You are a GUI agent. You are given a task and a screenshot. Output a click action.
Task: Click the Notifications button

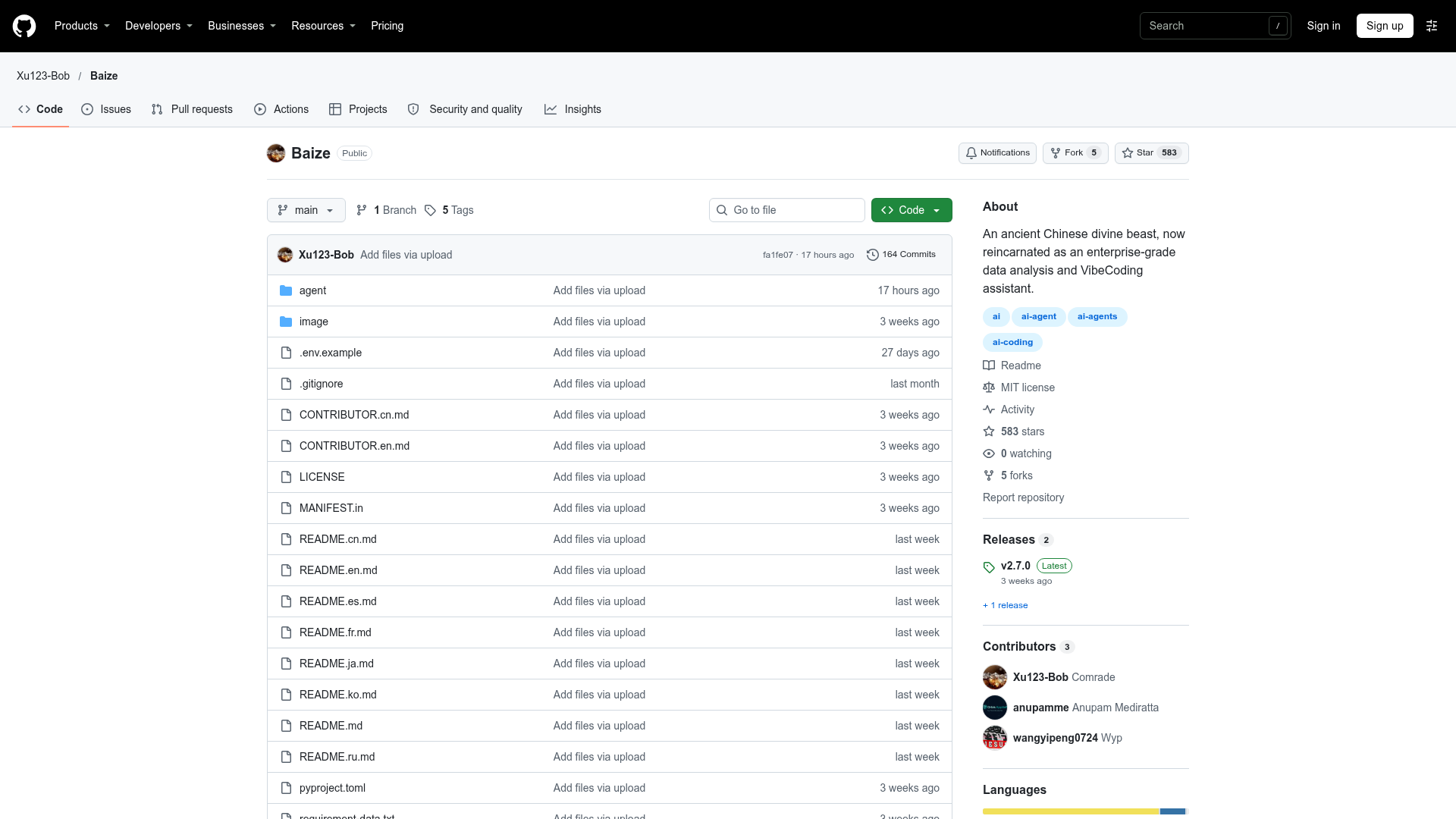[997, 153]
